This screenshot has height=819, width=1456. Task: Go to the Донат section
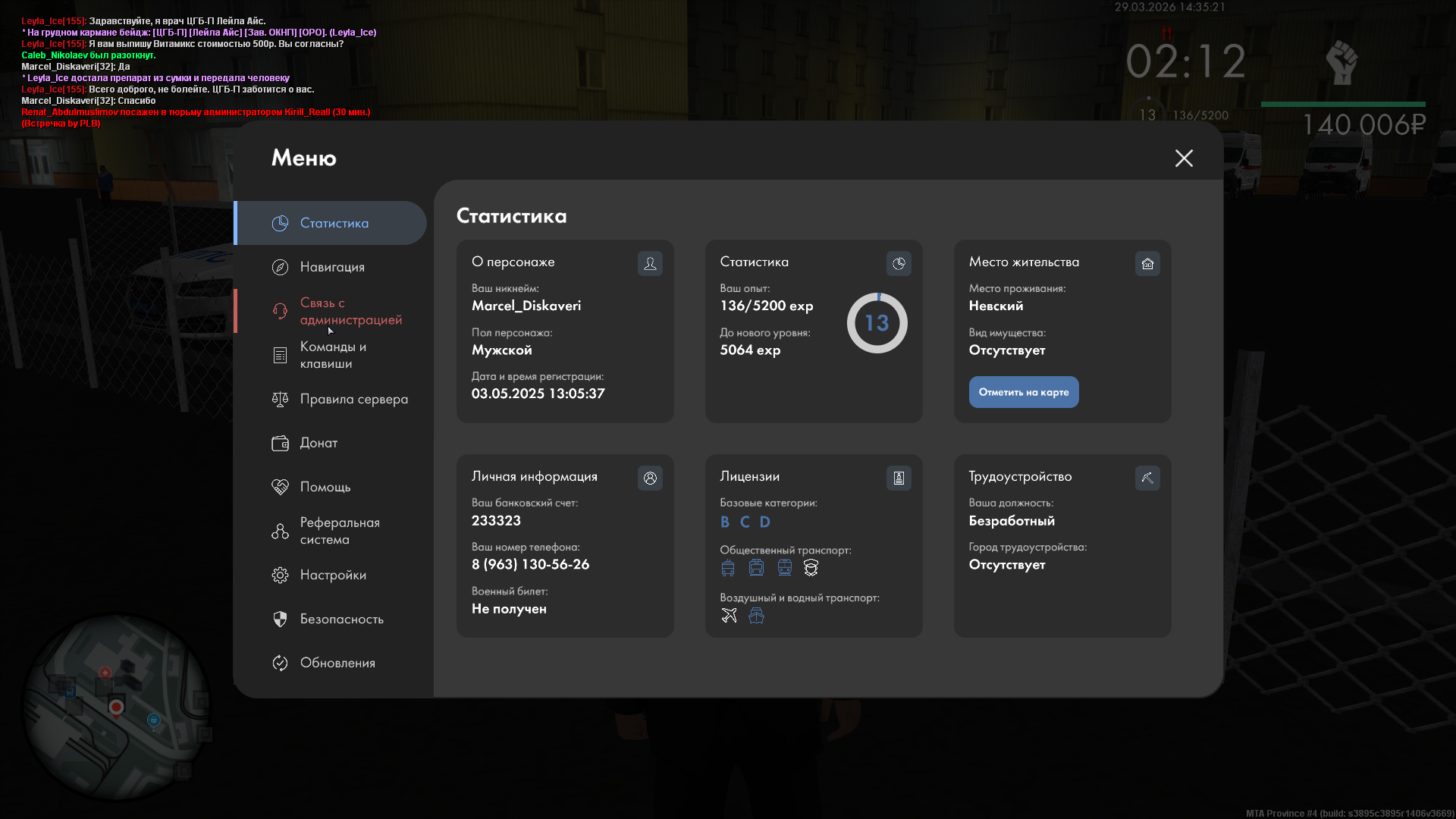(x=318, y=443)
